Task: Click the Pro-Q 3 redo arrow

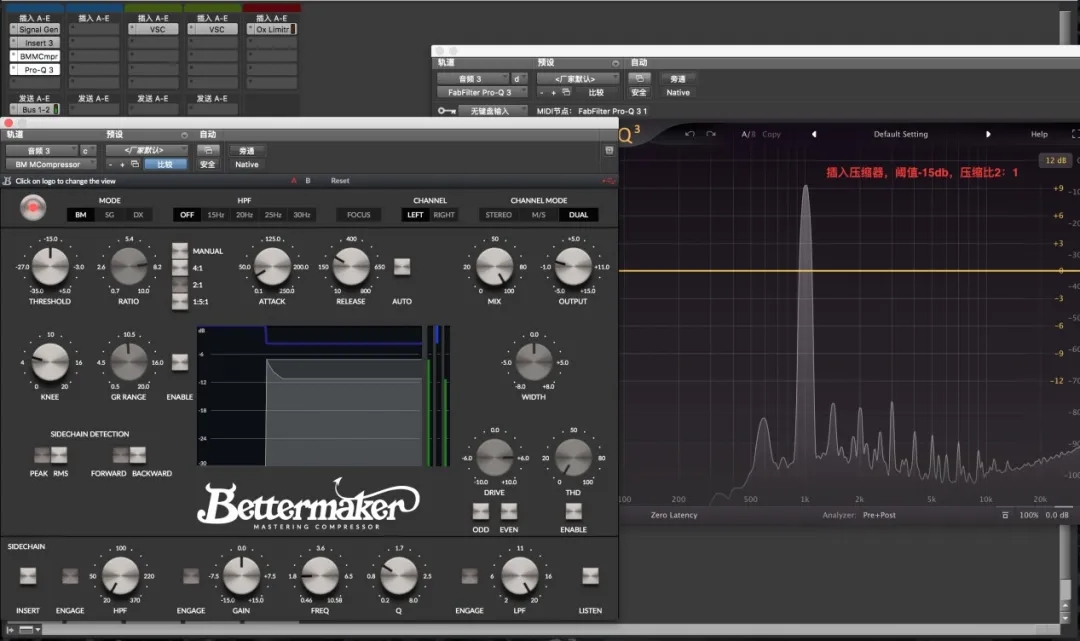Action: pyautogui.click(x=711, y=134)
